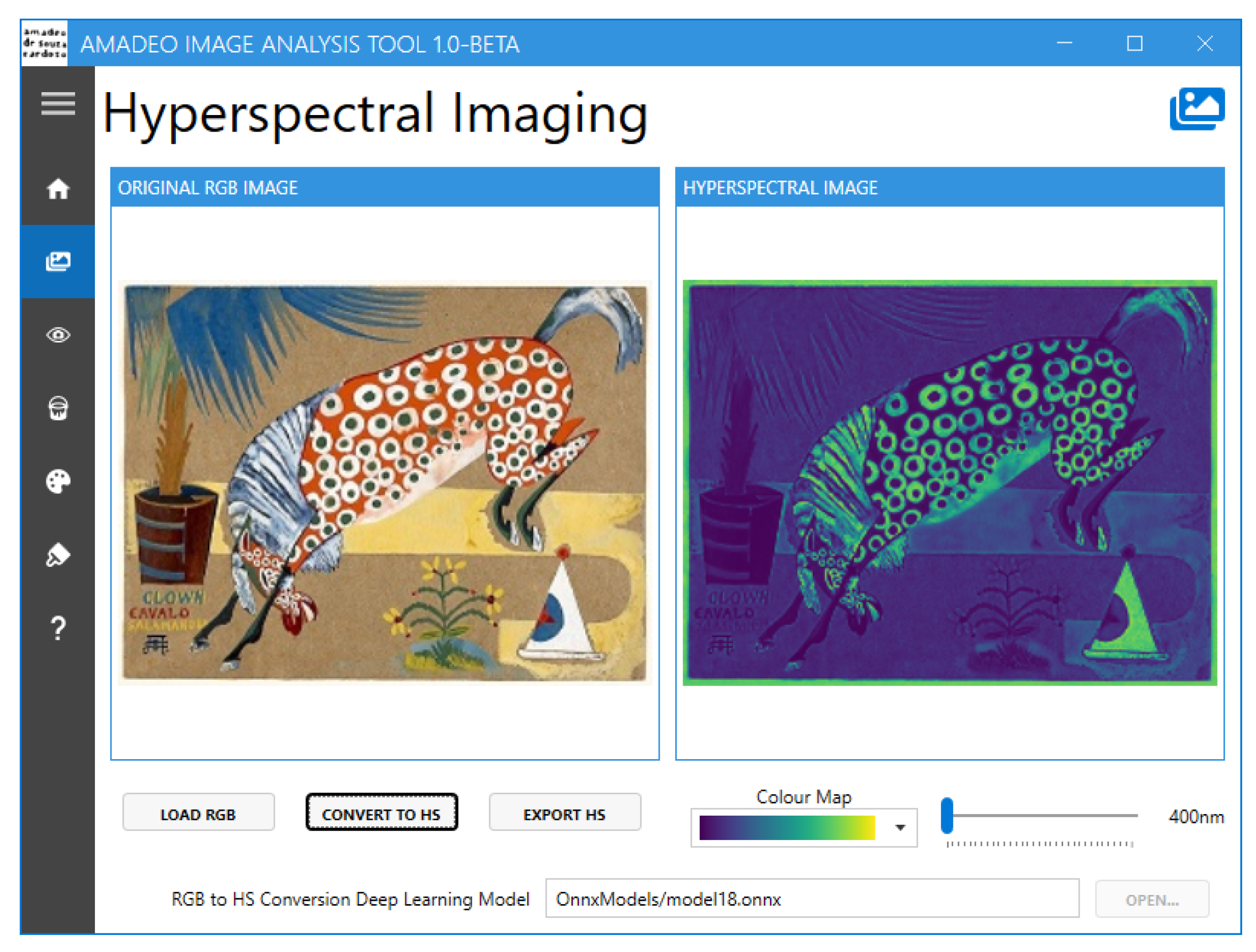
Task: Click the viridis gradient colour map swatch
Action: (x=787, y=828)
